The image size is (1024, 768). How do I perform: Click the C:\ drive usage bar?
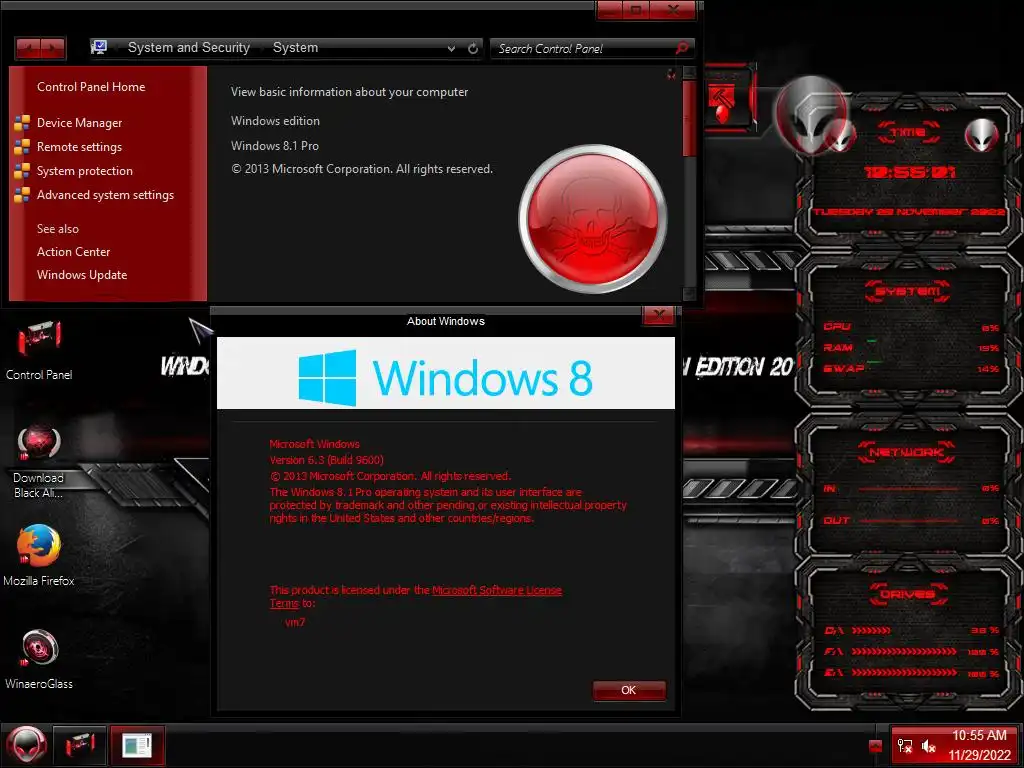(871, 631)
